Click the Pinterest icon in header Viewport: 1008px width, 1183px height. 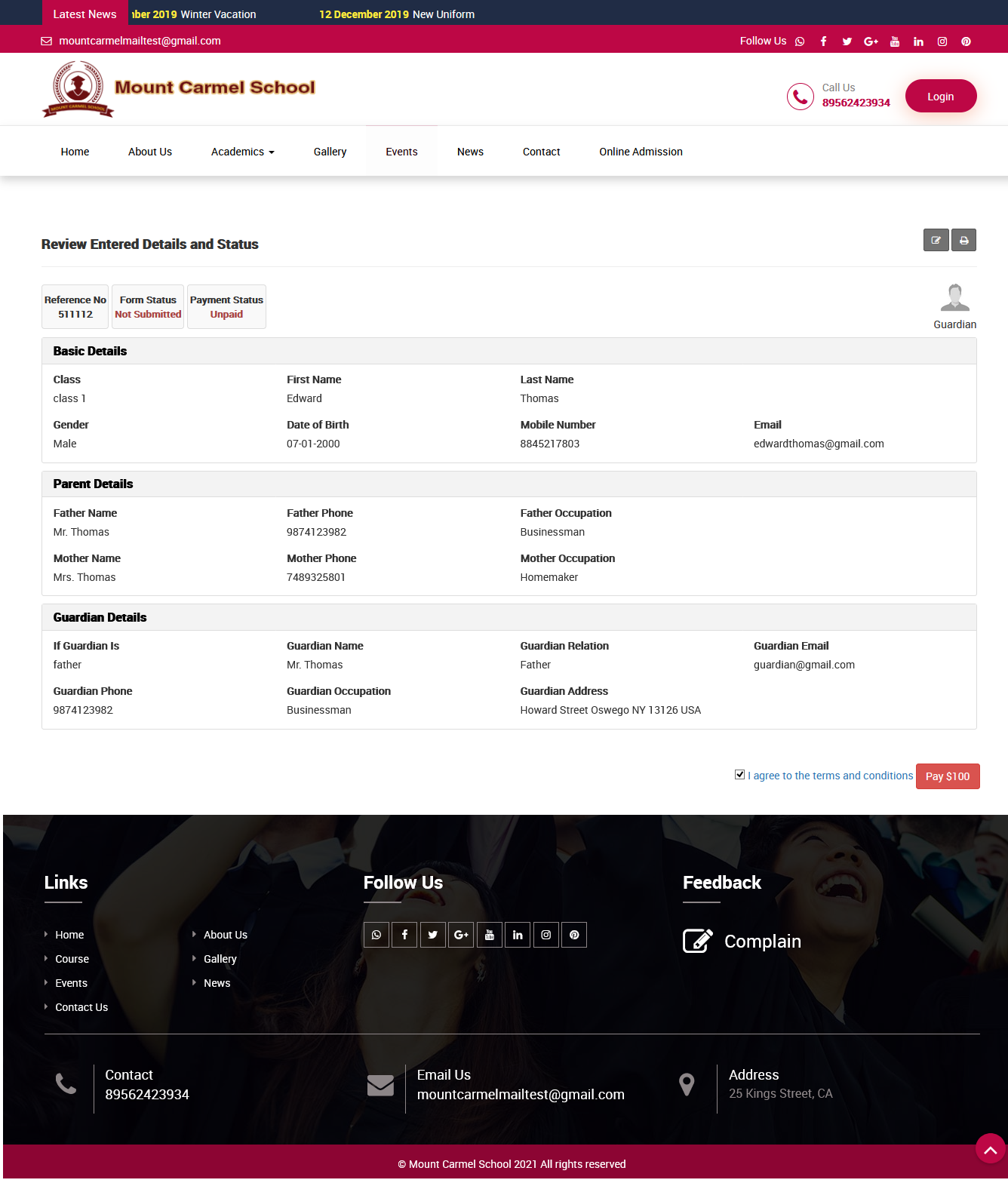[966, 41]
